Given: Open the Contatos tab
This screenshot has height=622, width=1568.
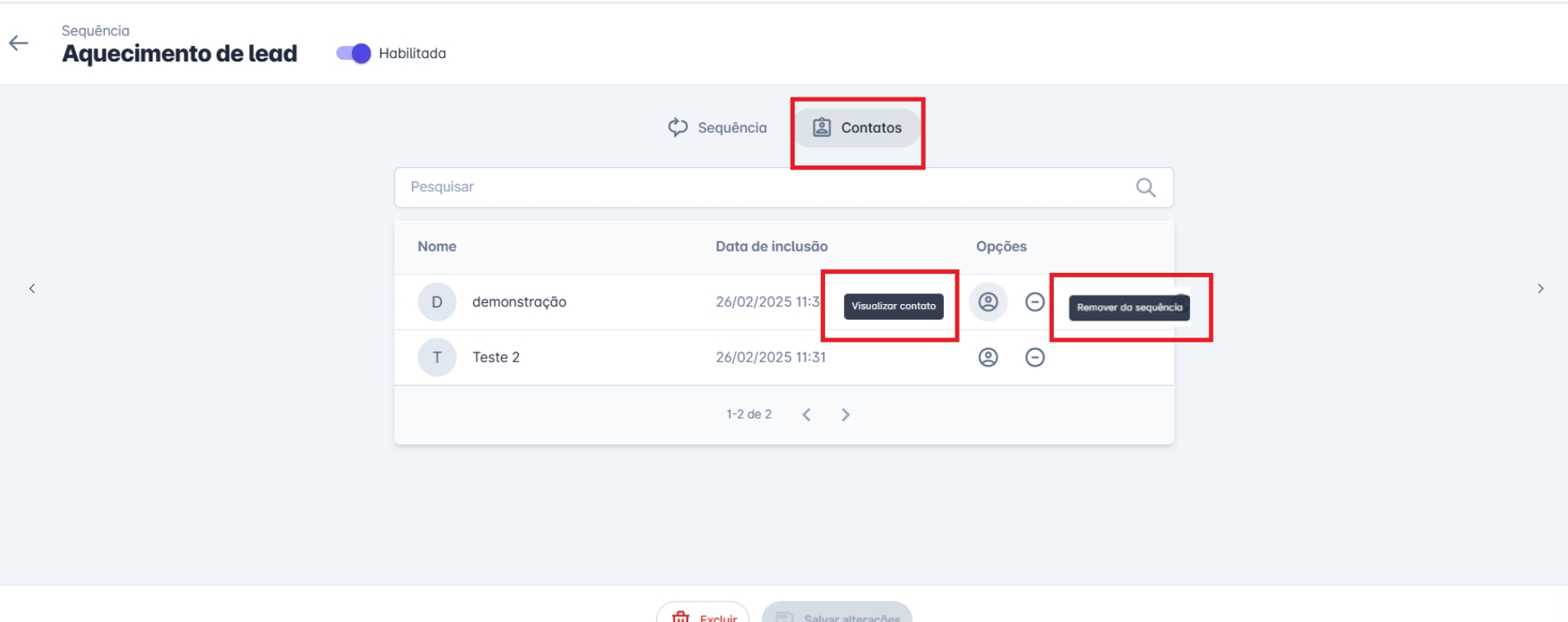Looking at the screenshot, I should (857, 128).
